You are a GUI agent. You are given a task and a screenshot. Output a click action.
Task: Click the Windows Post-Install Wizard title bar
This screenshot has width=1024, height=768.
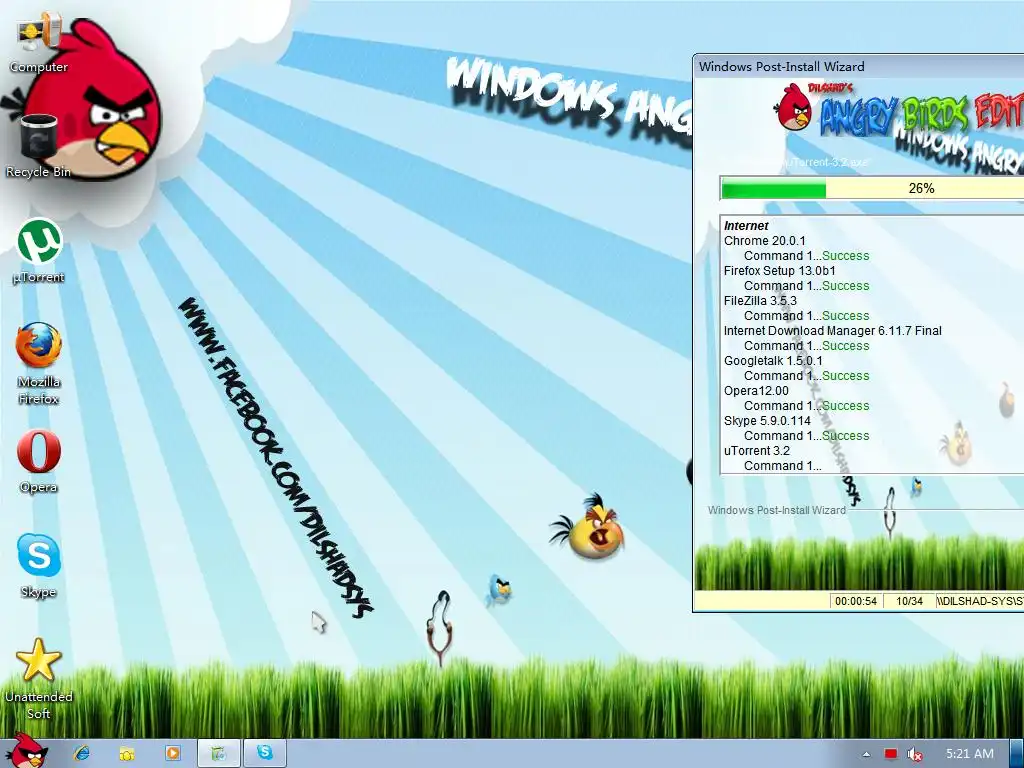pyautogui.click(x=858, y=67)
